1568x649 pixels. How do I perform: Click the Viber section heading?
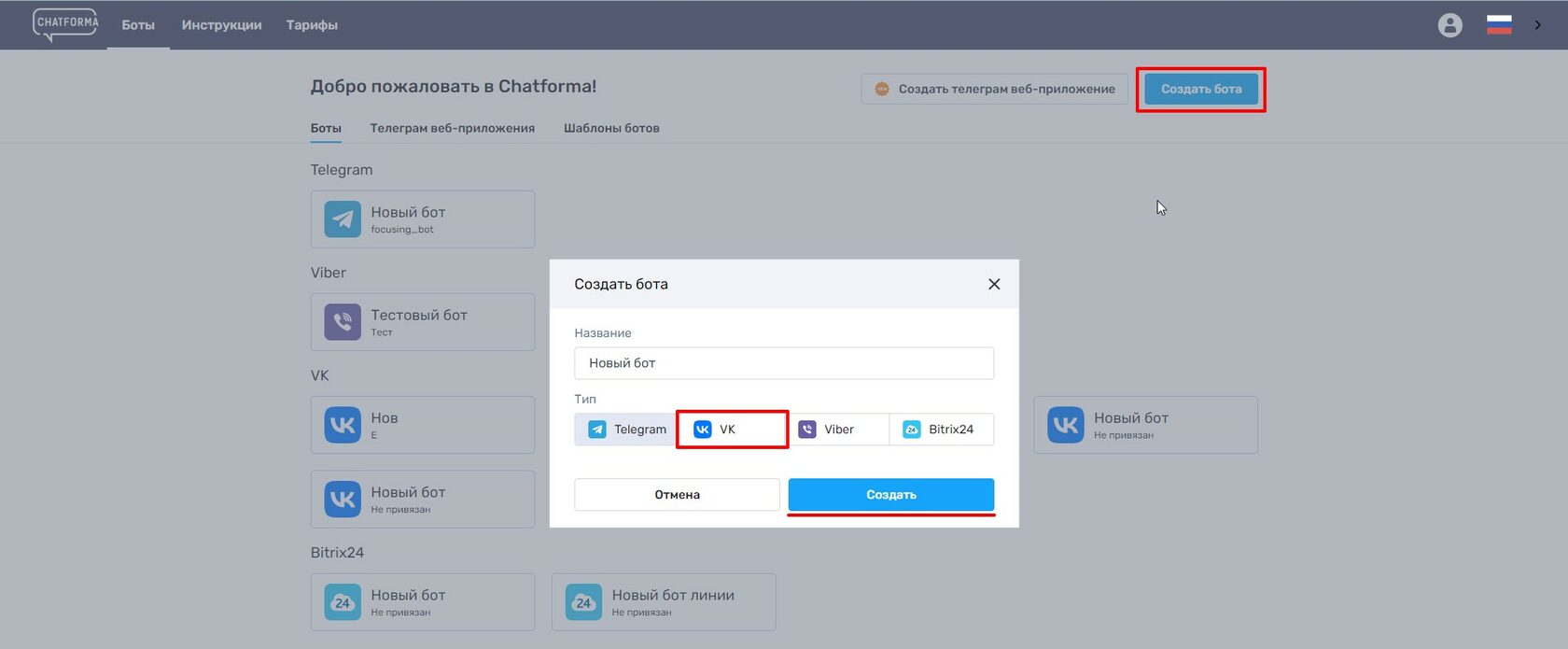329,273
